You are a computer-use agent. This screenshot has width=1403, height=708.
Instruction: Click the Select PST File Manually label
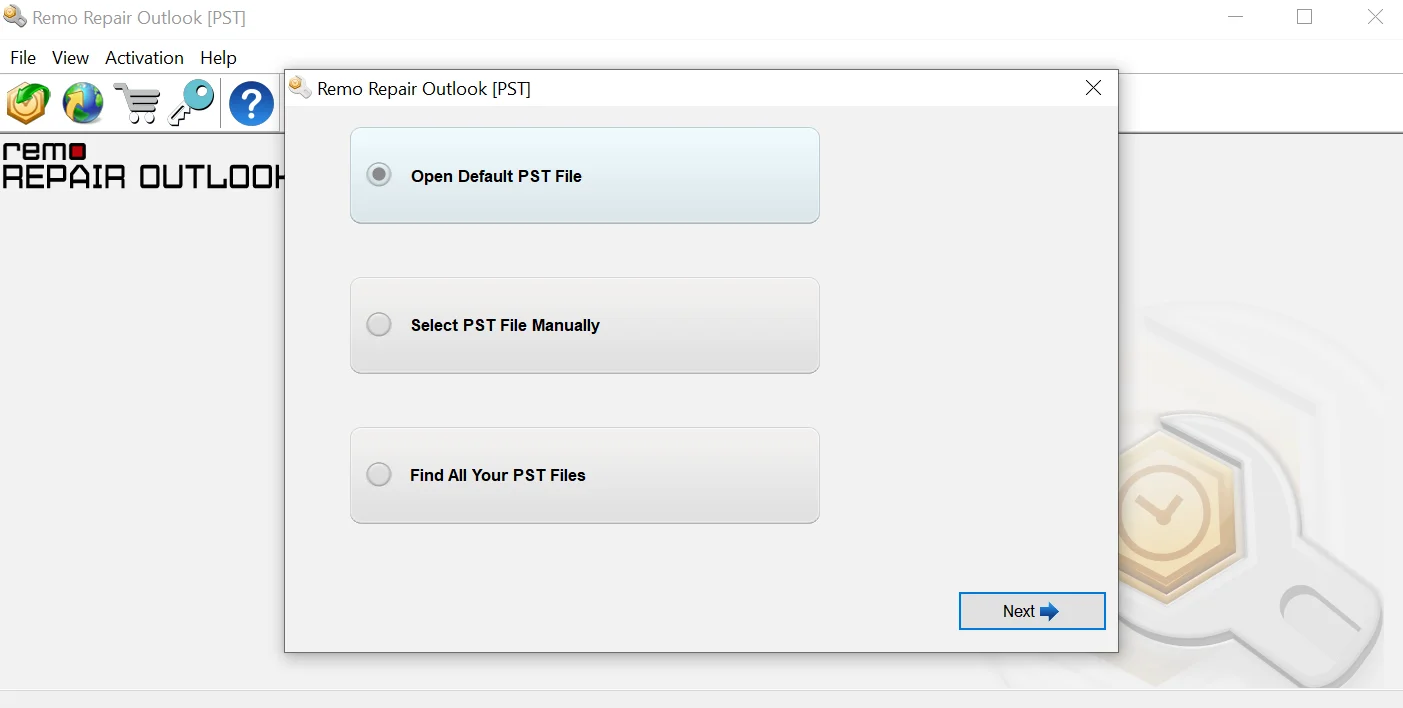coord(505,325)
